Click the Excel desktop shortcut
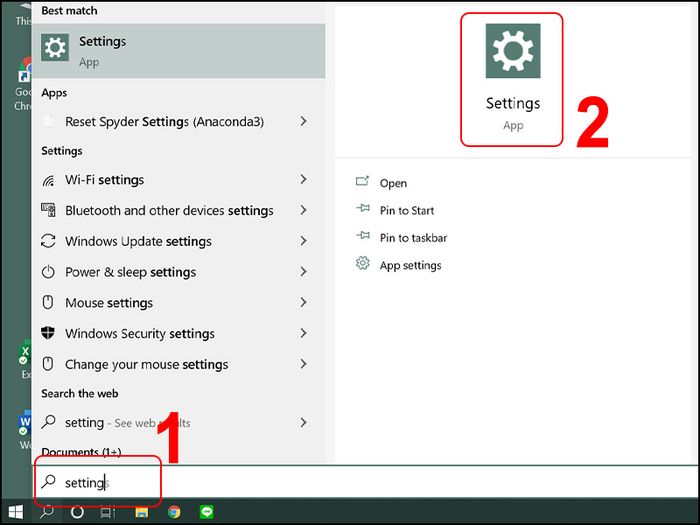Viewport: 700px width, 525px height. [x=25, y=361]
